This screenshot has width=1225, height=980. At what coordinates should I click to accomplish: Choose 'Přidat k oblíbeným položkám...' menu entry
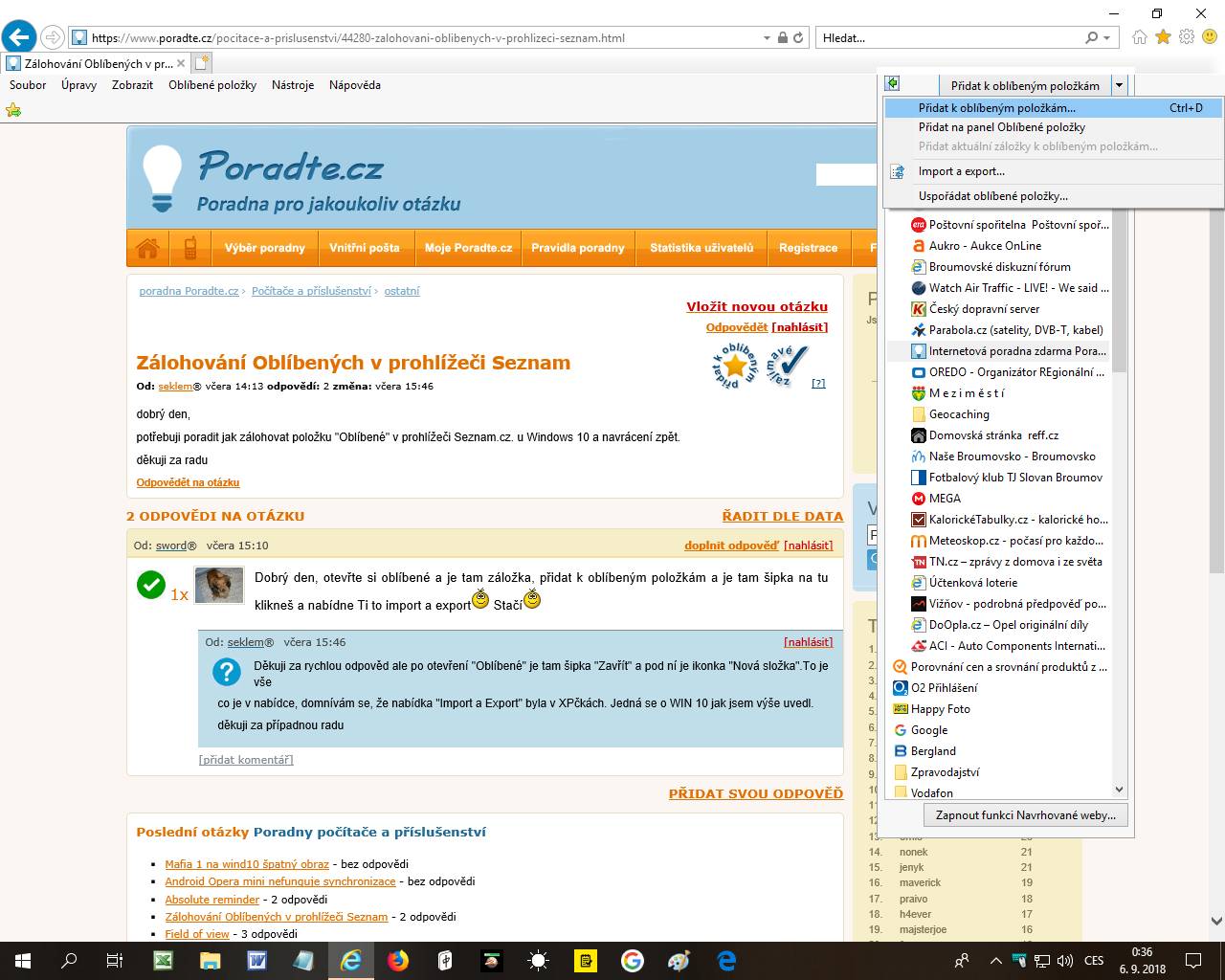point(1053,108)
